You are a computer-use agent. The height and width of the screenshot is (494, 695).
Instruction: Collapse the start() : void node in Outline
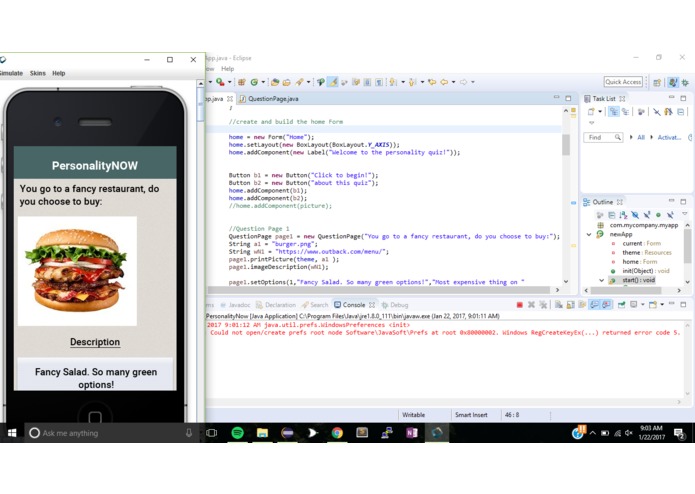601,280
